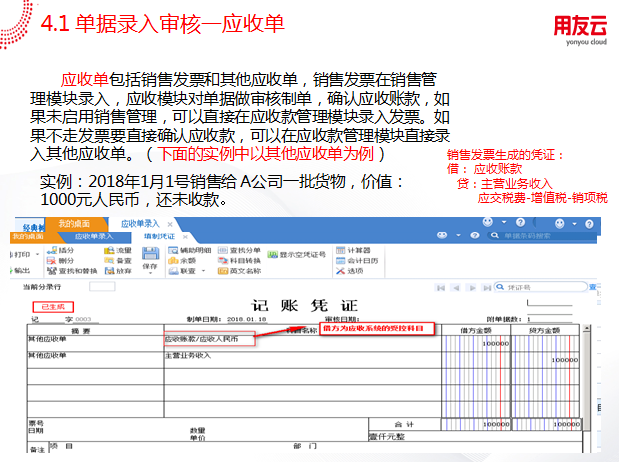Expand the 保存 save dropdown arrow

150,273
